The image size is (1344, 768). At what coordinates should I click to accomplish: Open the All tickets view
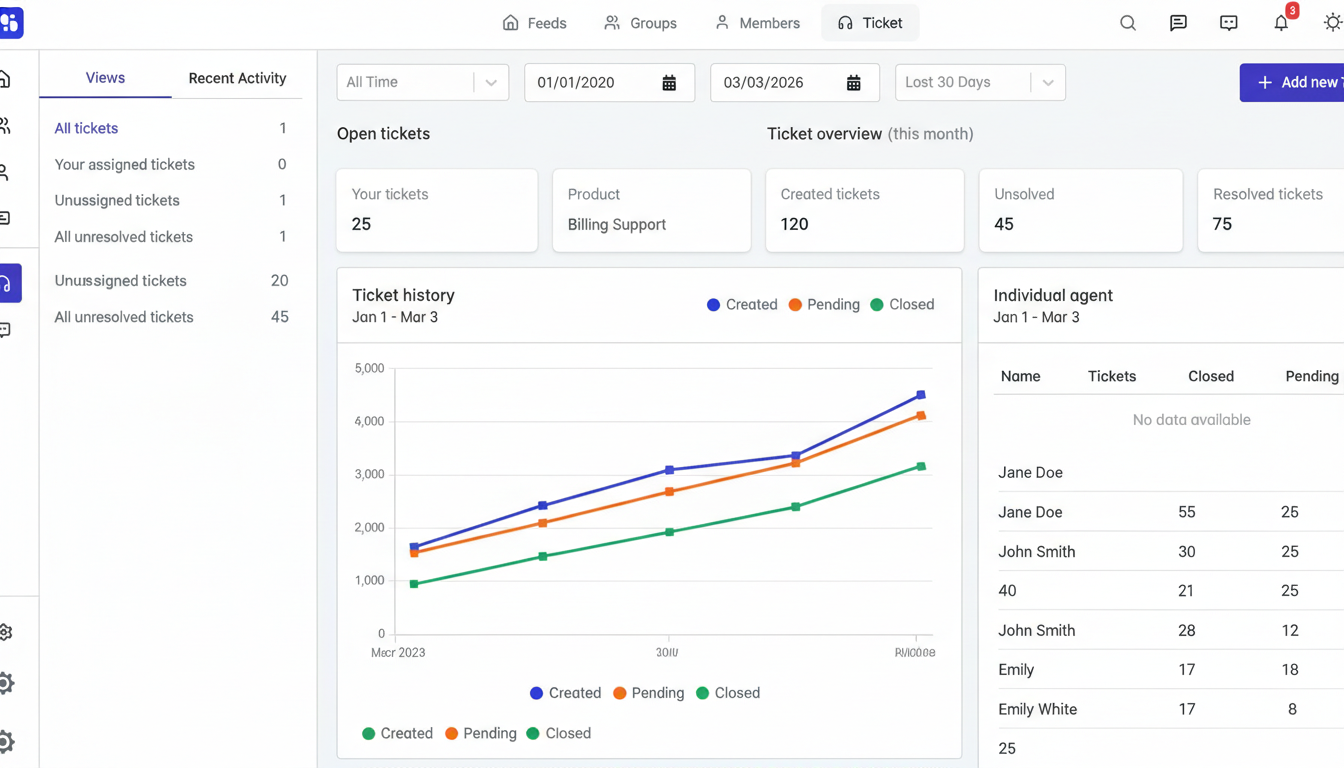point(170,128)
